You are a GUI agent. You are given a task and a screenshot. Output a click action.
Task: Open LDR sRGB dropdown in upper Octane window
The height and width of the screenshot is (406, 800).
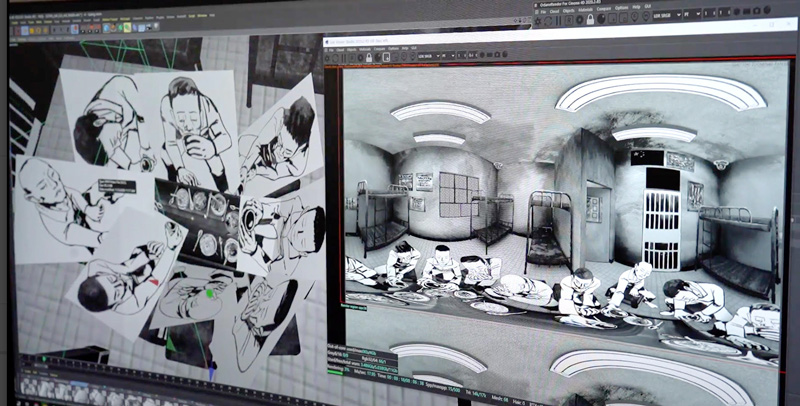pyautogui.click(x=667, y=15)
